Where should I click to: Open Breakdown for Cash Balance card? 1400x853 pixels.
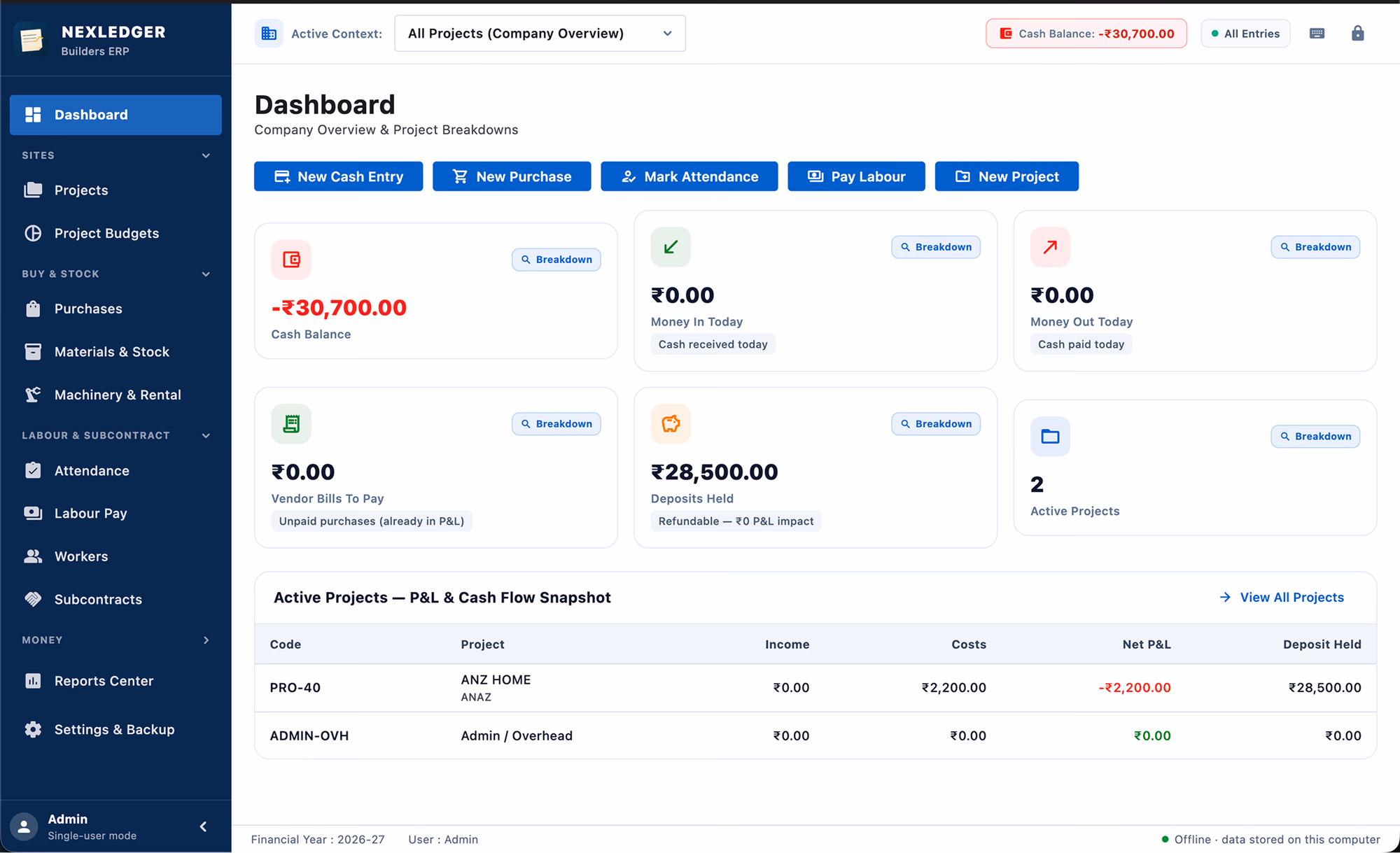[556, 260]
